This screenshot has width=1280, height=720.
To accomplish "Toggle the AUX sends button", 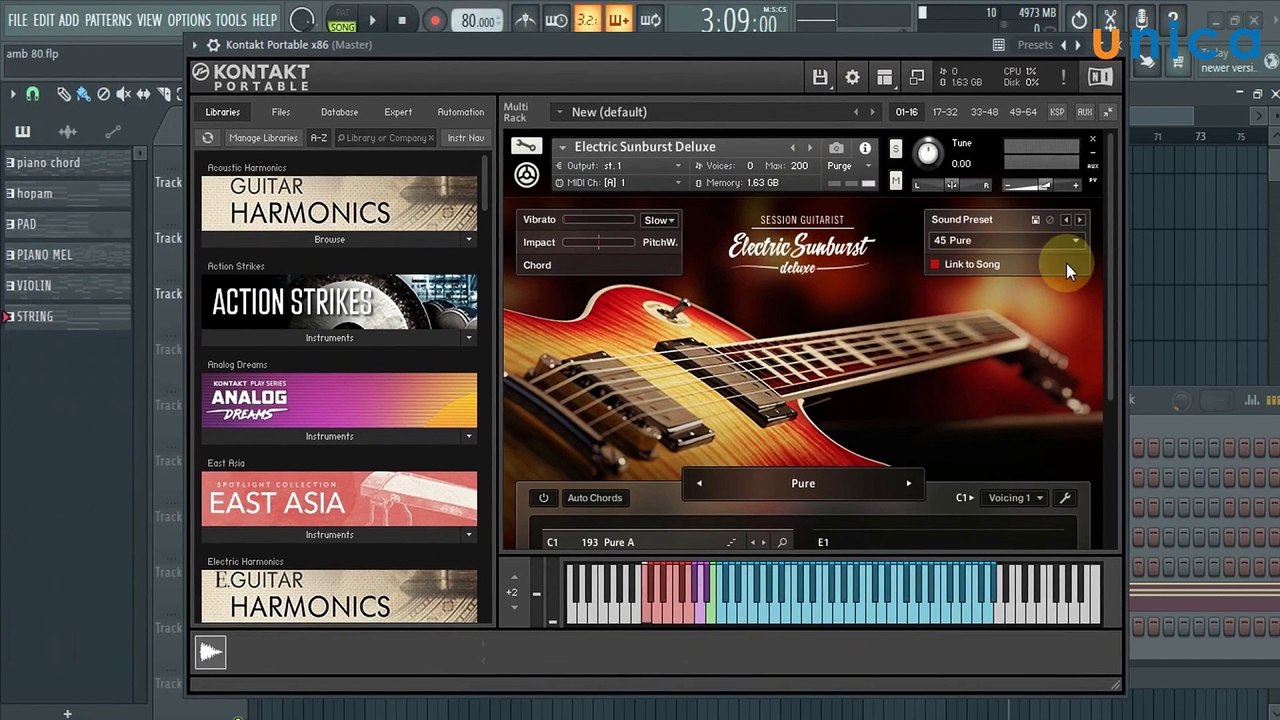I will click(x=1084, y=112).
